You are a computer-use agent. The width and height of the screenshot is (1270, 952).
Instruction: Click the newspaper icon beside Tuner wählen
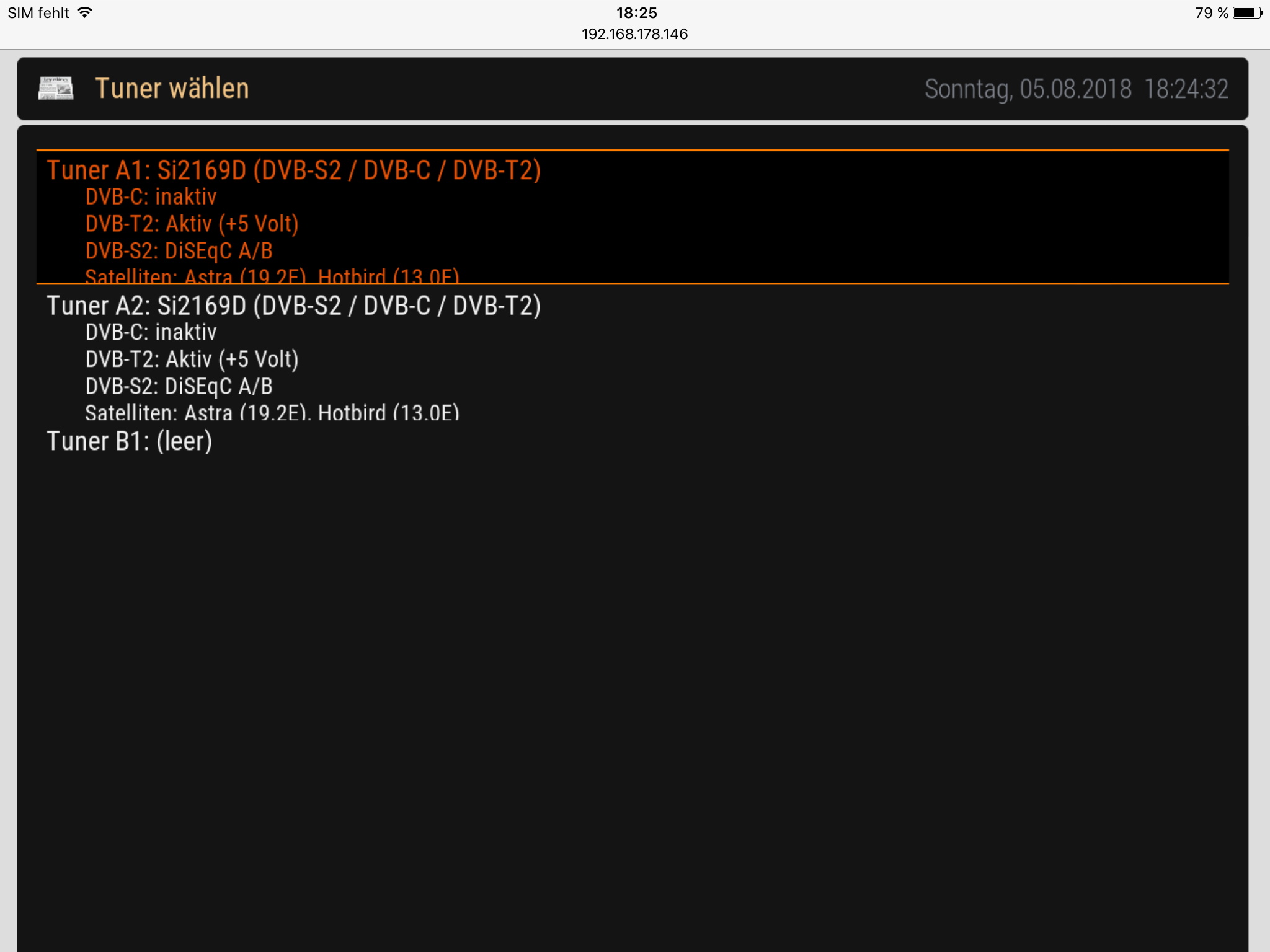[x=56, y=89]
